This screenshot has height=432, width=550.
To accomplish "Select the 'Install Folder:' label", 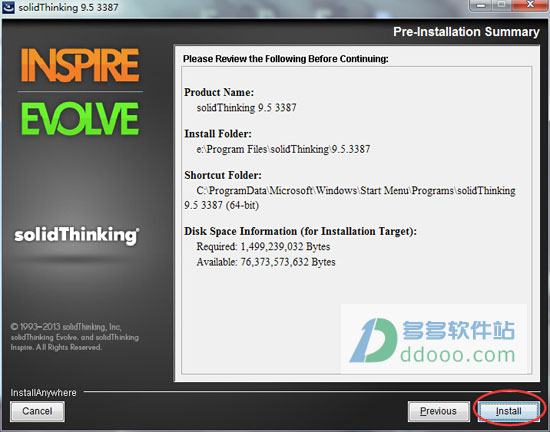I will [218, 134].
